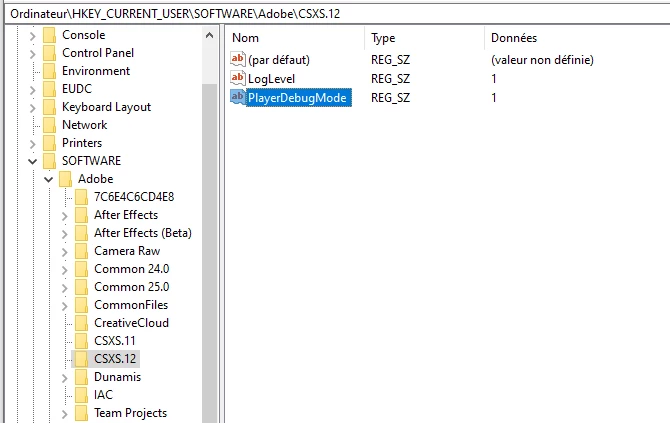Click the SOFTWARE folder icon
Screen dimensions: 670x423
[x=50, y=161]
